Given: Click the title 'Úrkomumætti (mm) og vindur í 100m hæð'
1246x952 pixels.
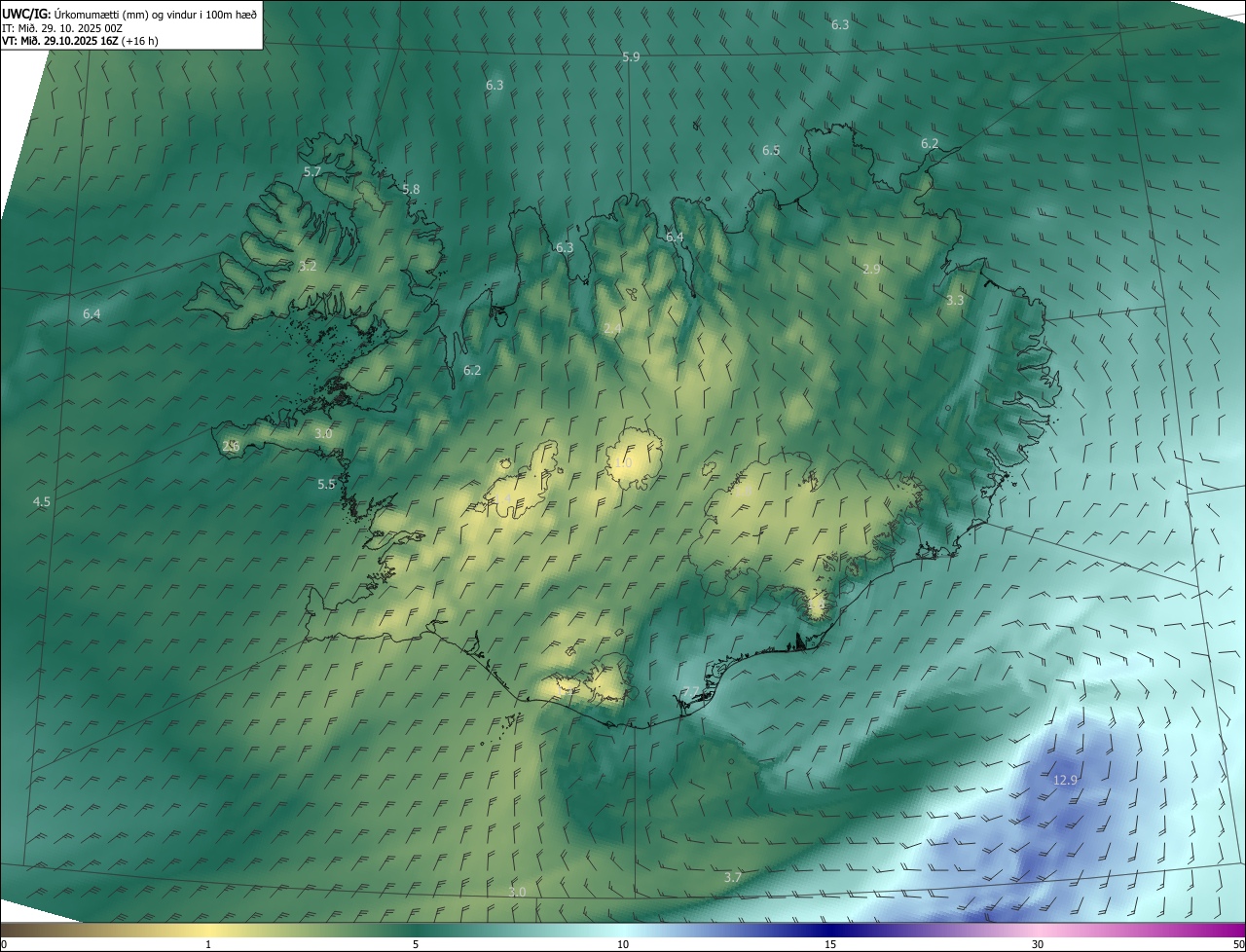Looking at the screenshot, I should (156, 15).
